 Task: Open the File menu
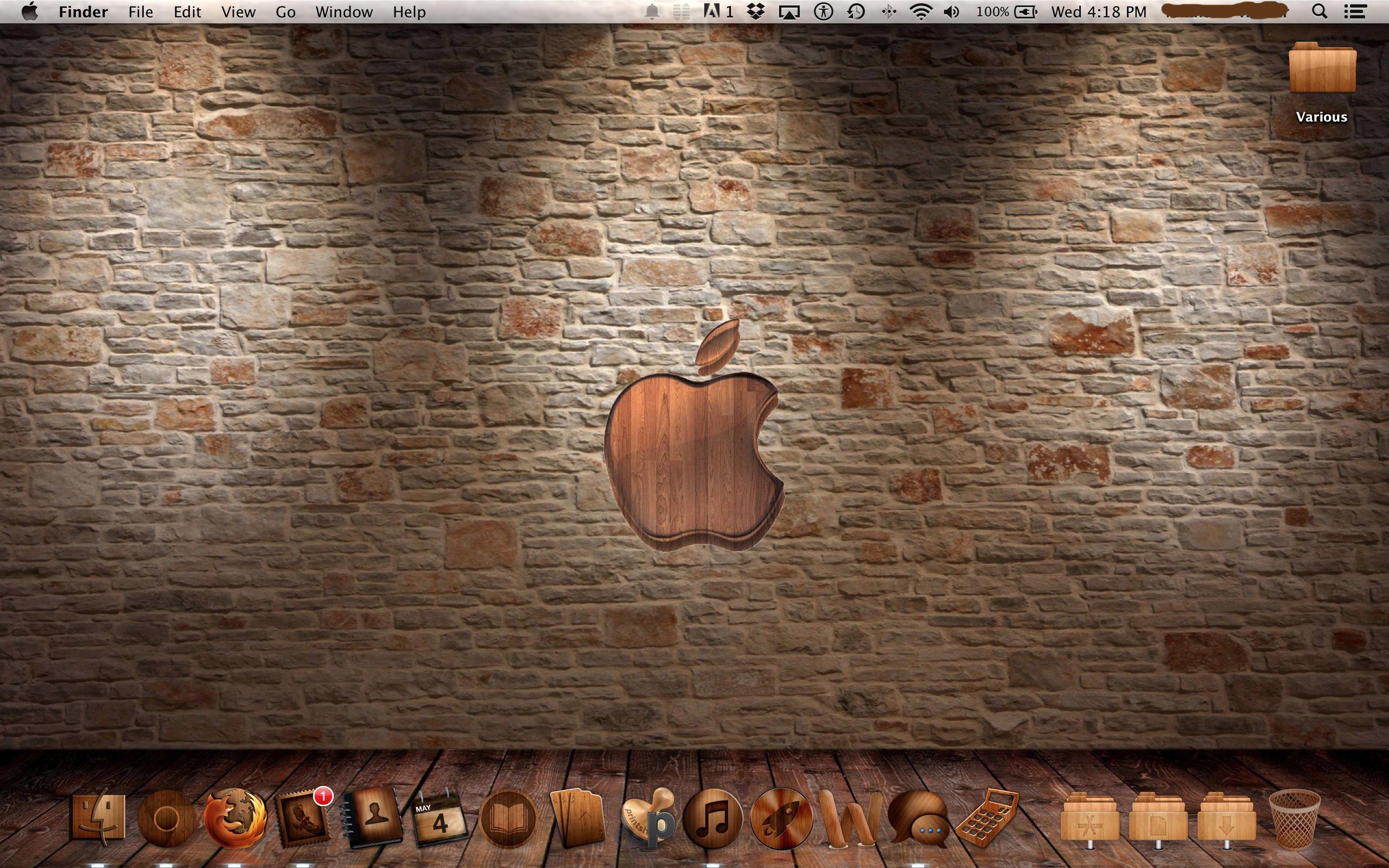click(x=141, y=11)
